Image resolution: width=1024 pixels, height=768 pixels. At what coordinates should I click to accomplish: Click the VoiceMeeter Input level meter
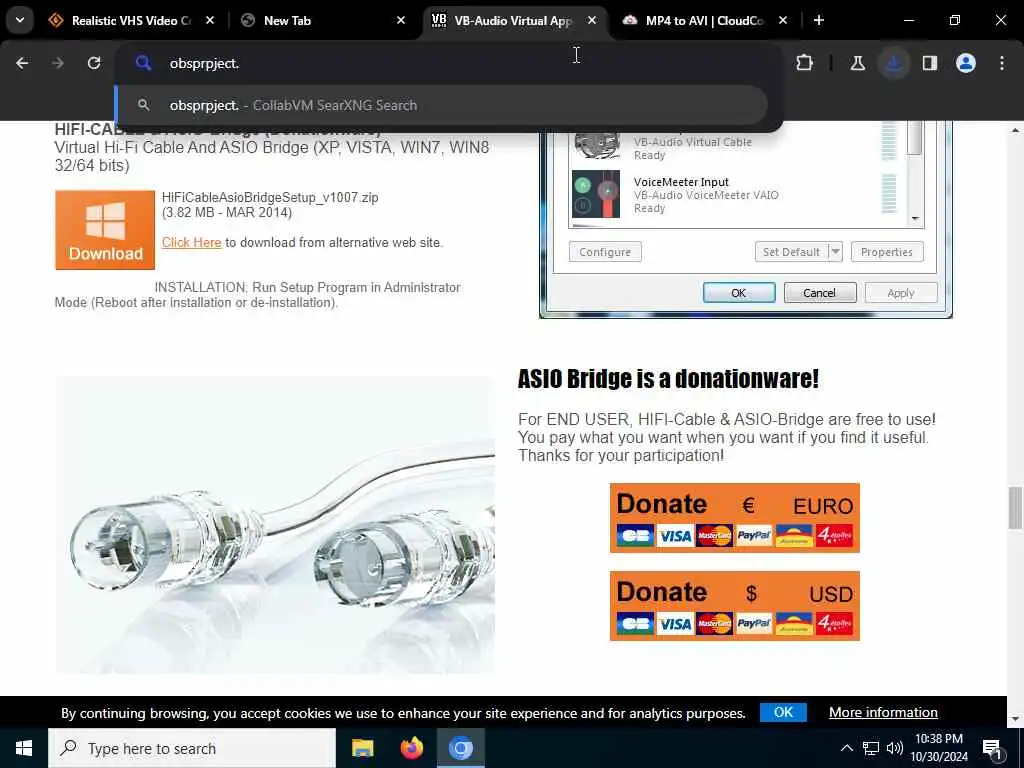point(889,193)
